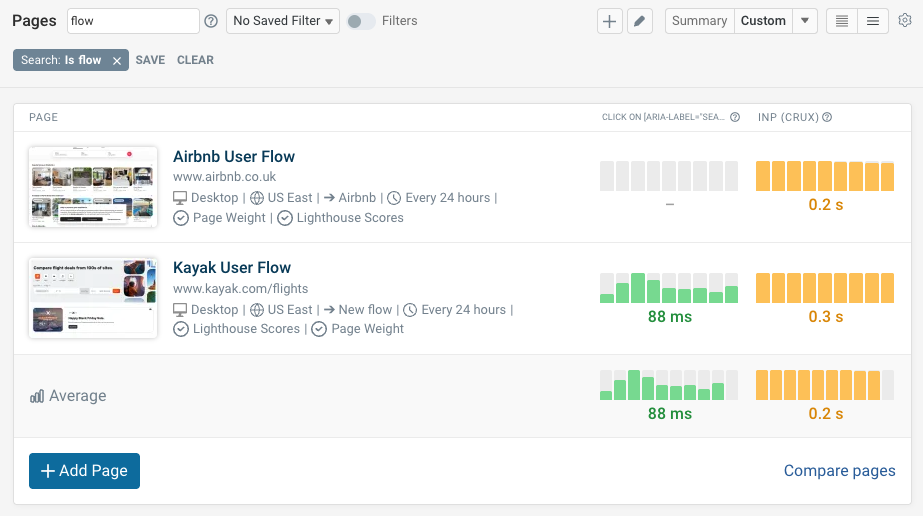Click the Lighthouse Scores check icon in the Kayak row

(181, 329)
